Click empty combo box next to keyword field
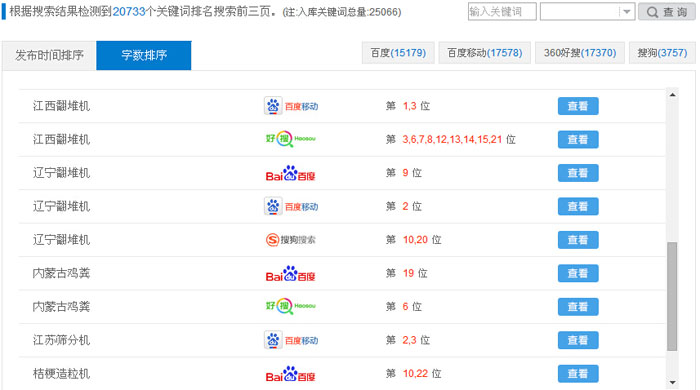The image size is (700, 390). pyautogui.click(x=587, y=12)
